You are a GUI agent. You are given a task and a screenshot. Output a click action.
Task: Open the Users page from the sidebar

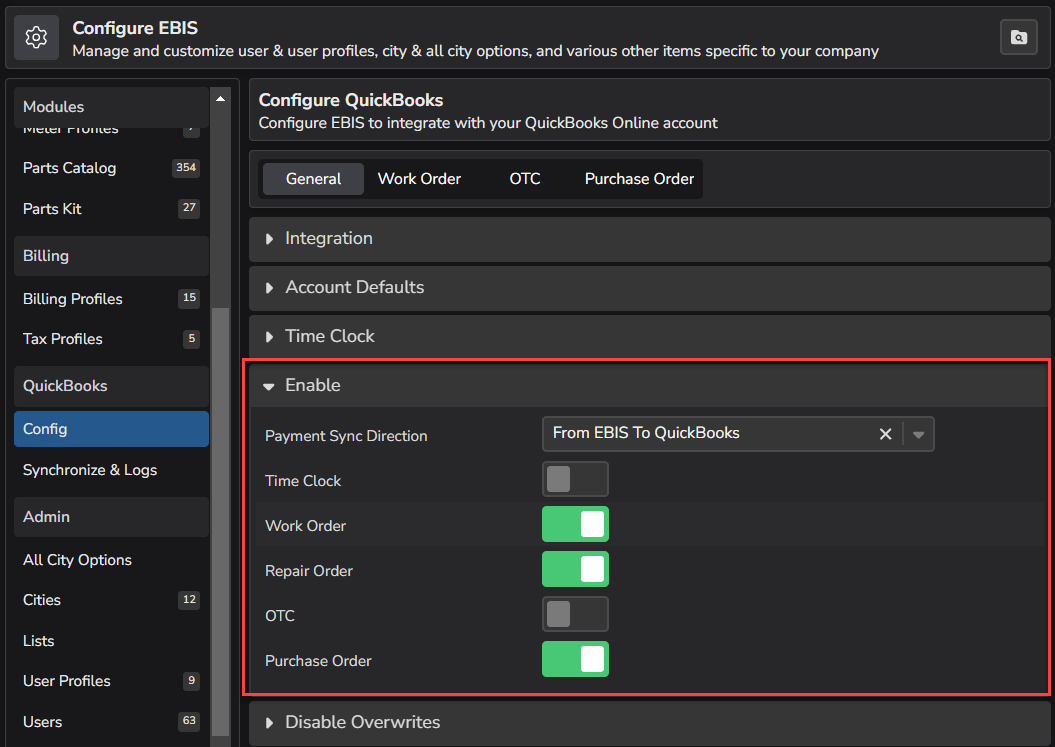point(43,721)
